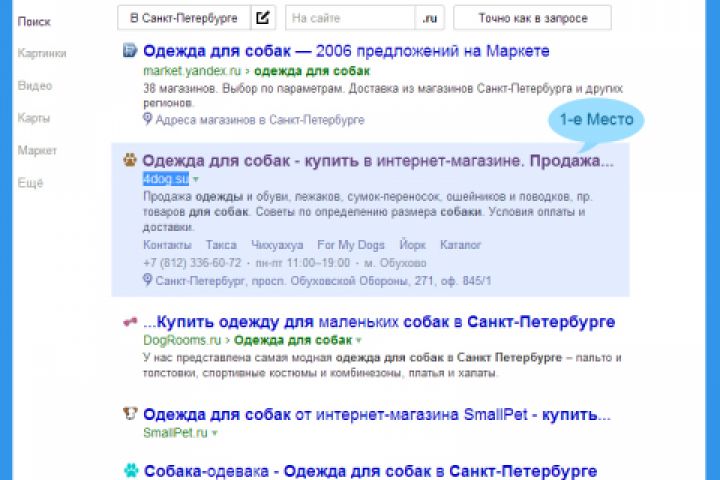Screen dimensions: 720x480
Task: Expand the dropdown arrow next to 4dog.su
Action: click(196, 179)
